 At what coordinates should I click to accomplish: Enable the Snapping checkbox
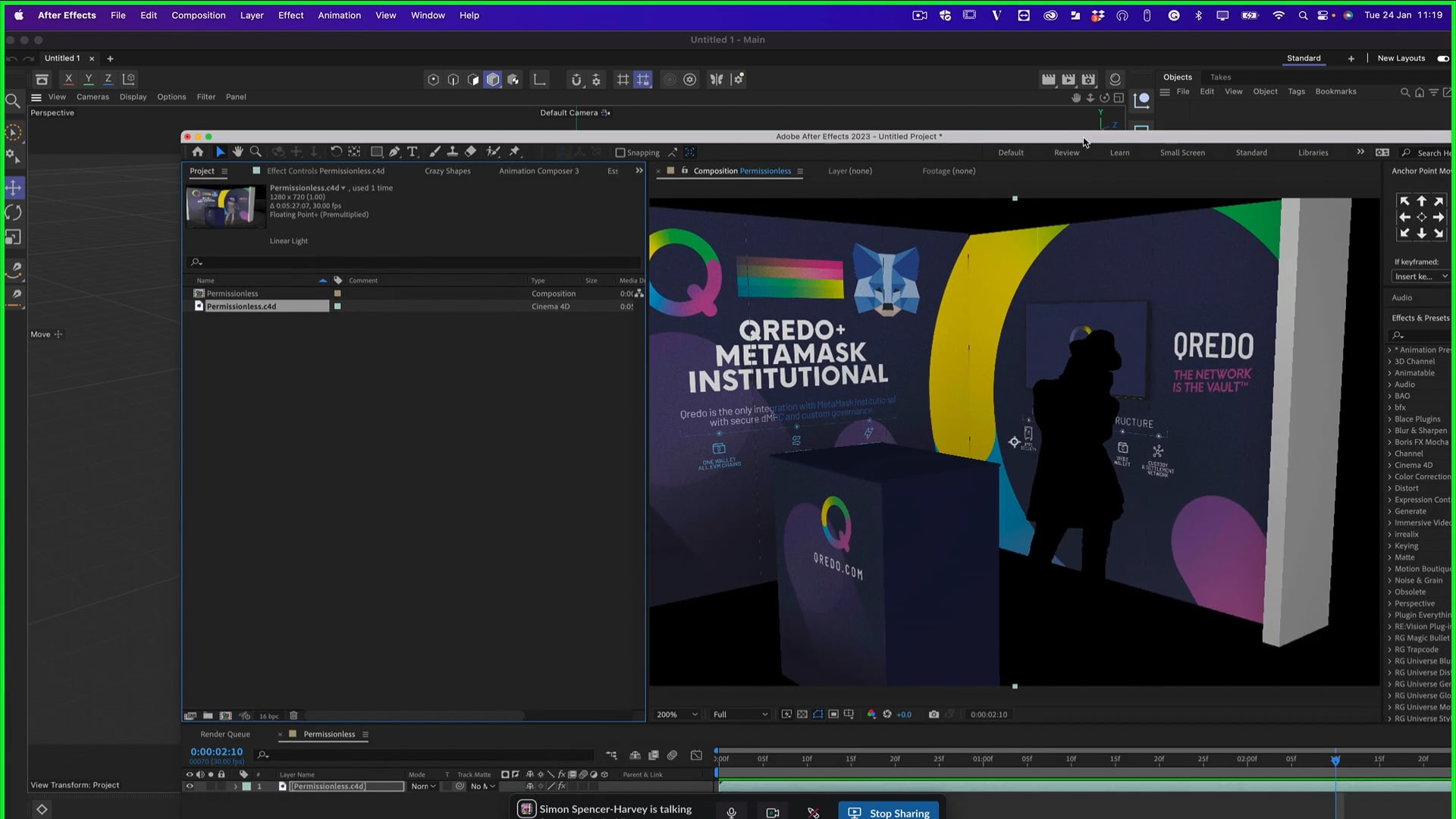(621, 152)
